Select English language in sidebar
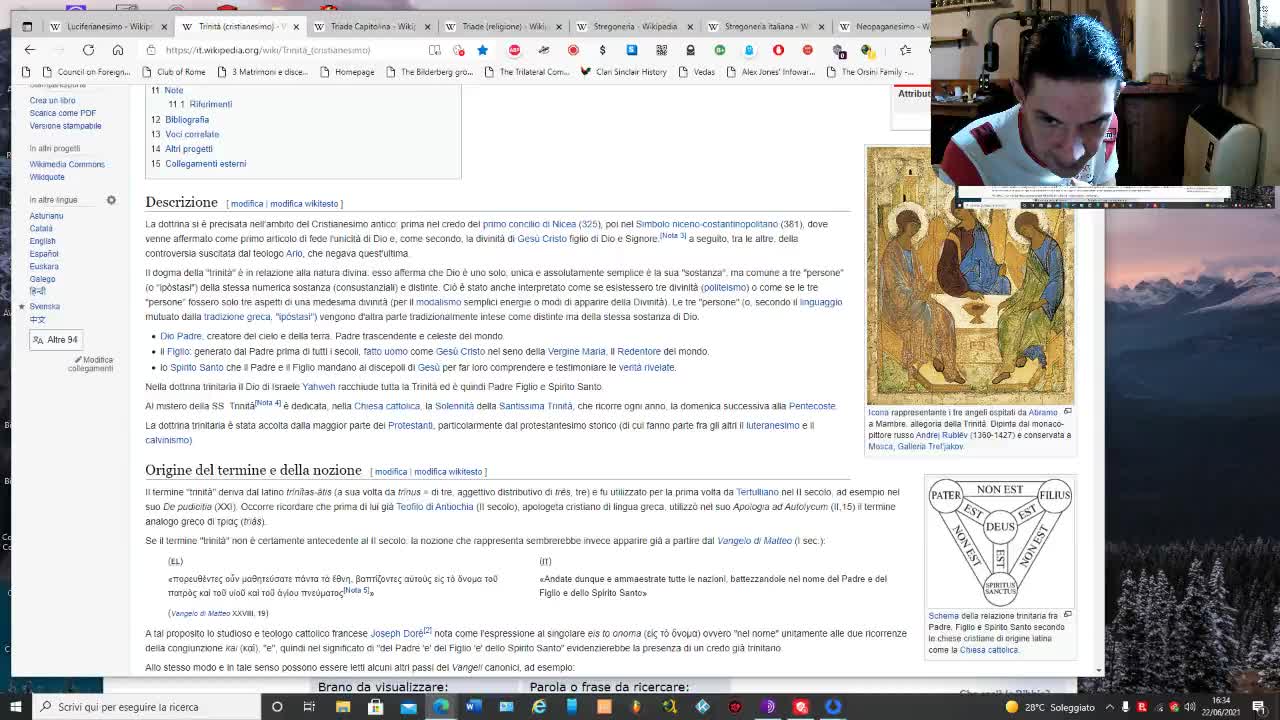The height and width of the screenshot is (720, 1280). 42,241
